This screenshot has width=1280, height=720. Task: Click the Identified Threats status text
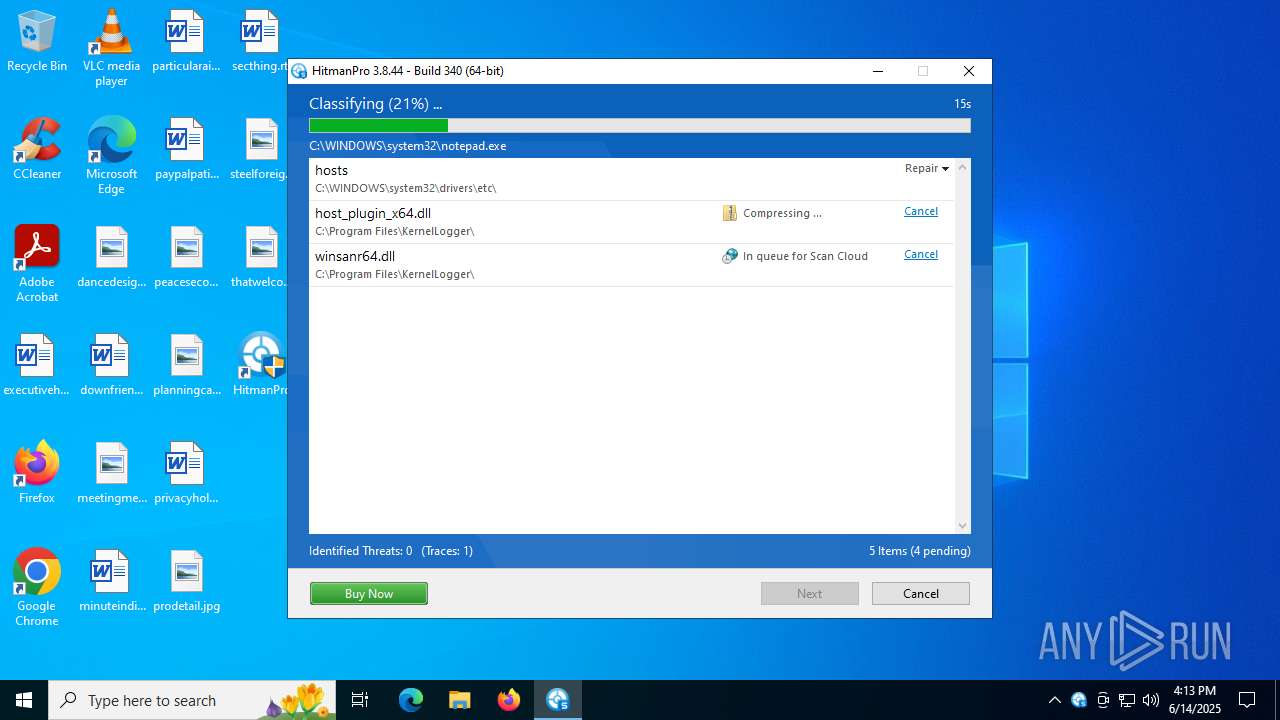click(x=391, y=551)
